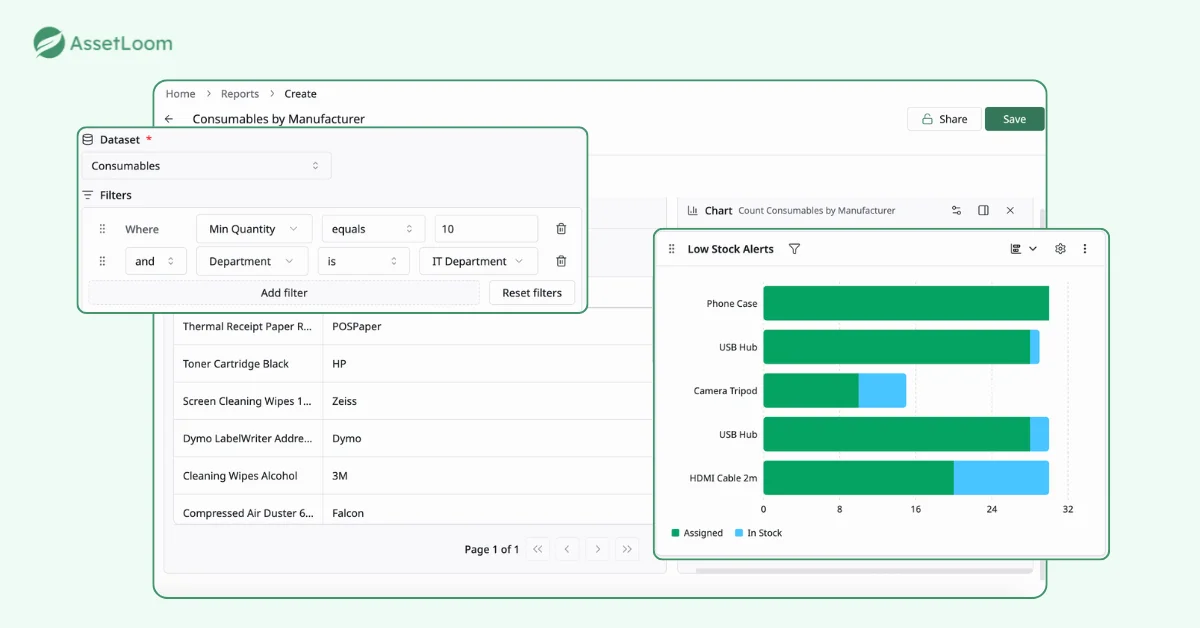Click the Reports breadcrumb
This screenshot has width=1200, height=628.
240,94
